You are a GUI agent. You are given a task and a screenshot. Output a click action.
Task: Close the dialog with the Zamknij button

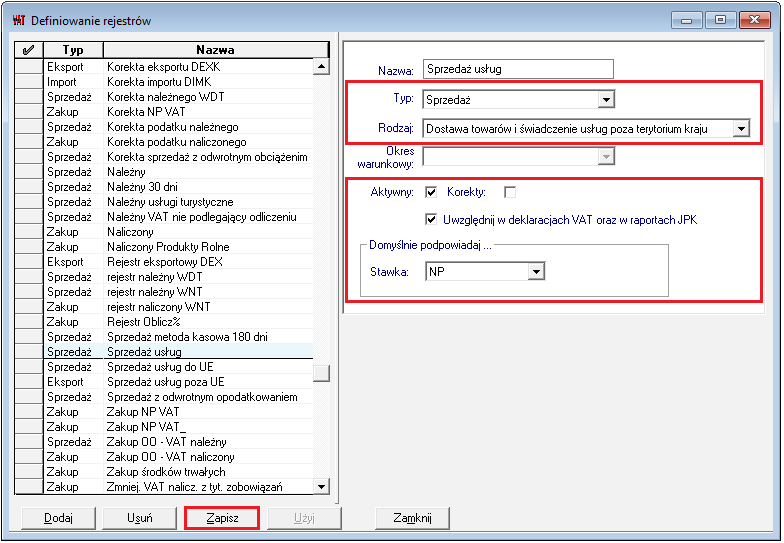coord(412,518)
